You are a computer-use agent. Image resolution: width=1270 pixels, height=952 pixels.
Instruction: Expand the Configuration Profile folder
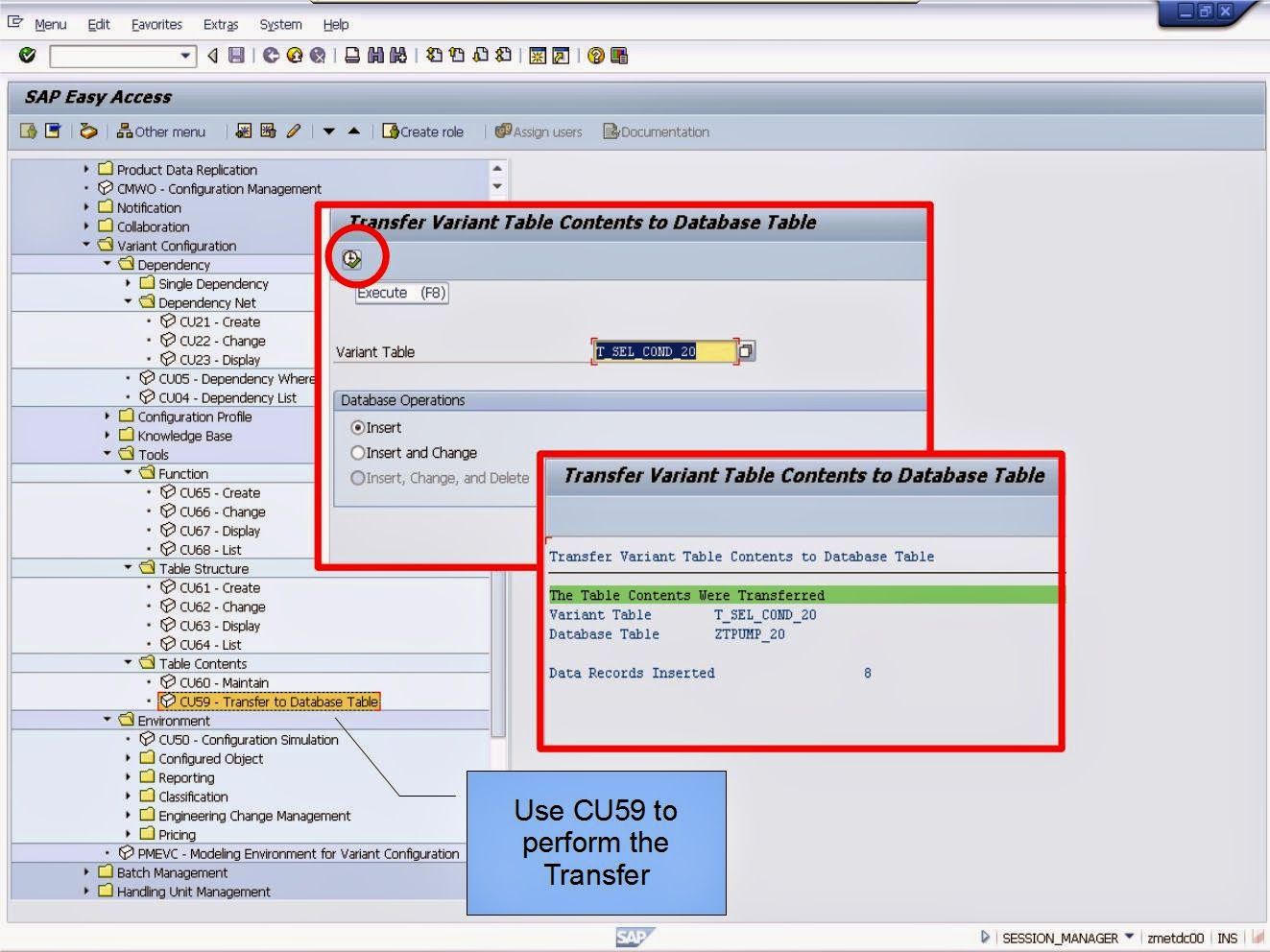pyautogui.click(x=106, y=416)
